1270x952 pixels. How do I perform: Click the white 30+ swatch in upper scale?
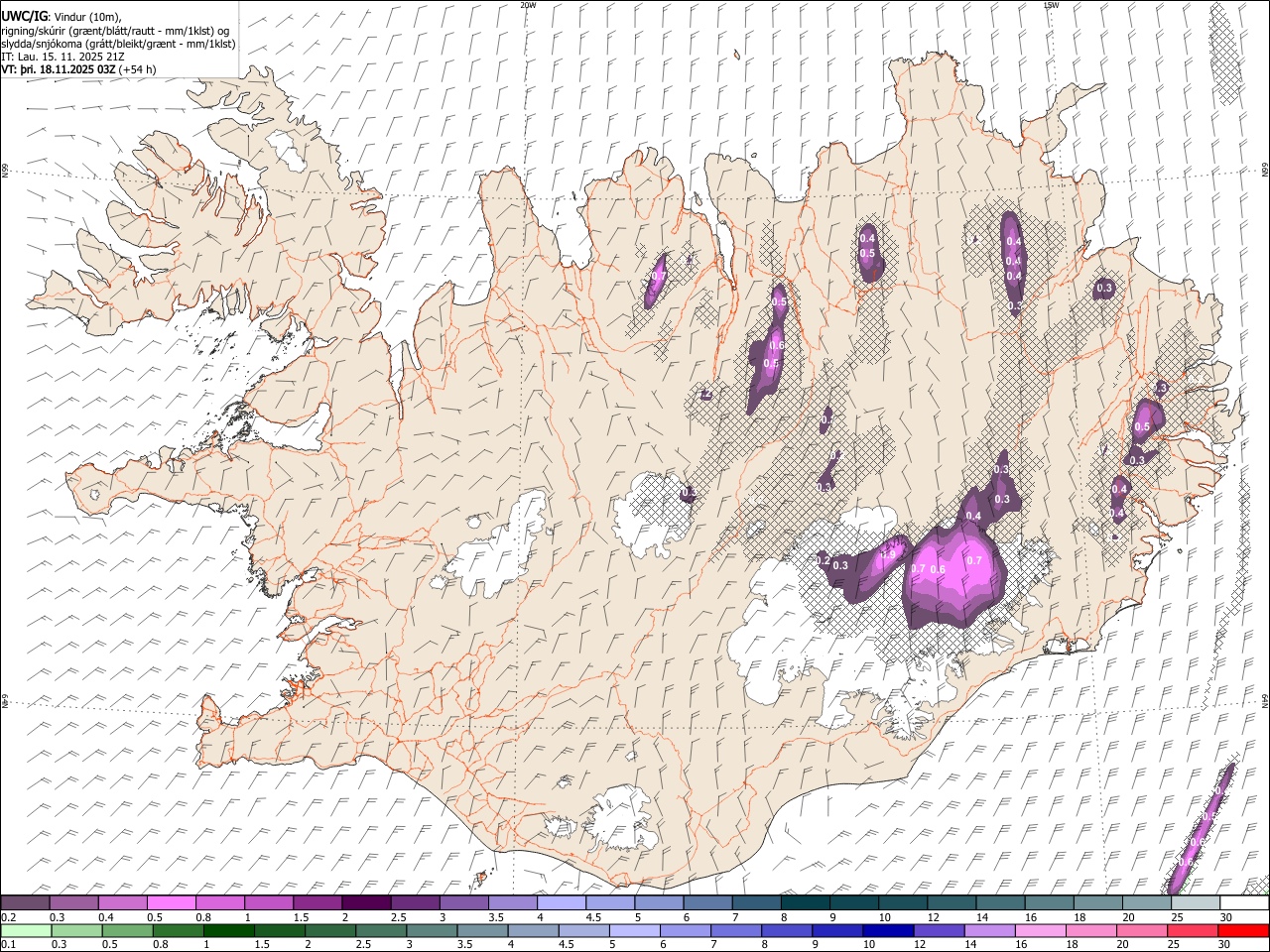tap(1244, 903)
